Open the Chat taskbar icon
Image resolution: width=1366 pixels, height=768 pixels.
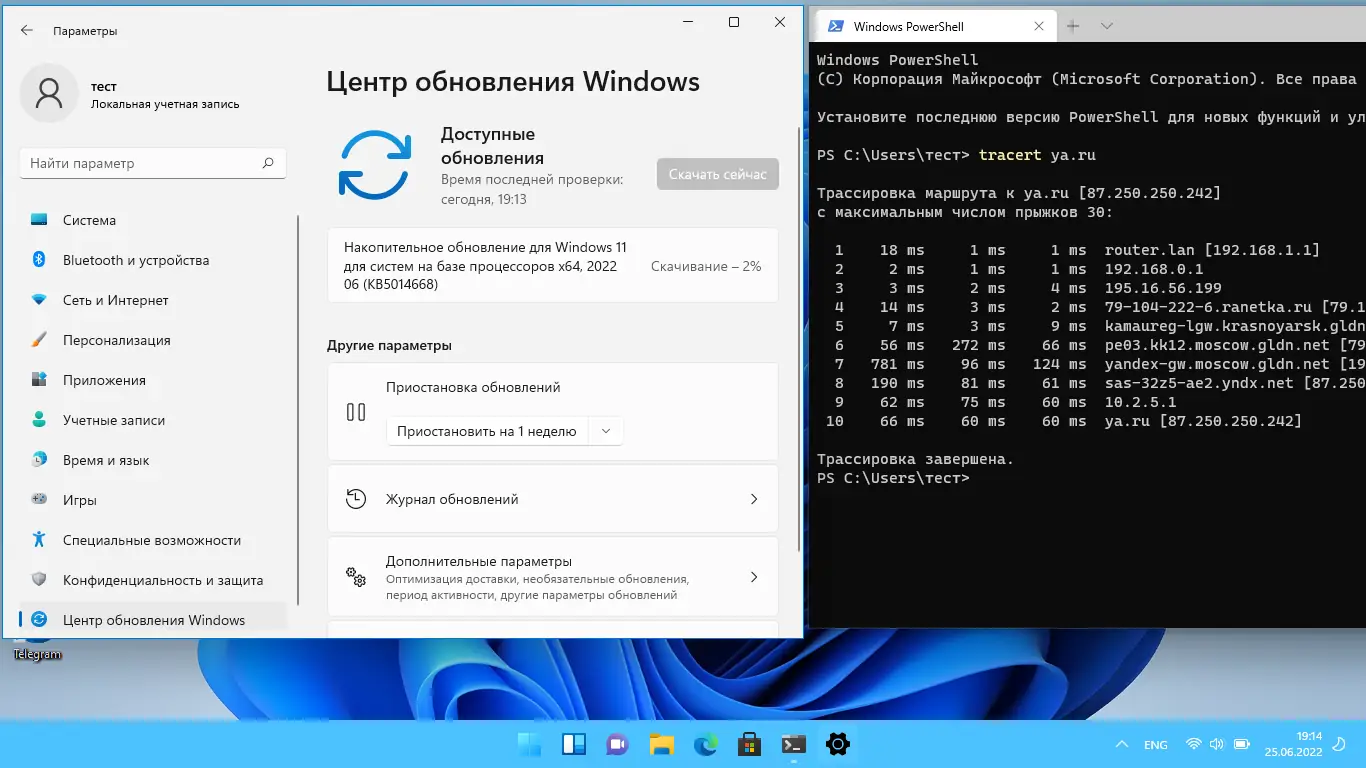point(618,744)
